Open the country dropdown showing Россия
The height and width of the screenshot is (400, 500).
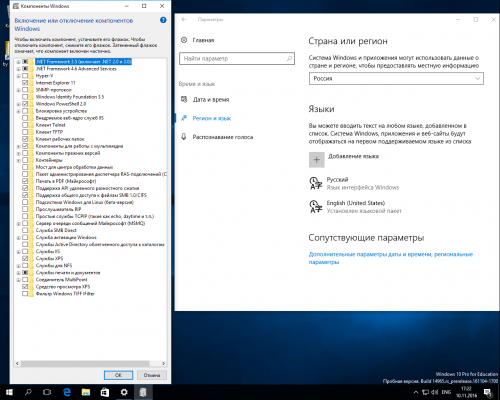[x=396, y=79]
